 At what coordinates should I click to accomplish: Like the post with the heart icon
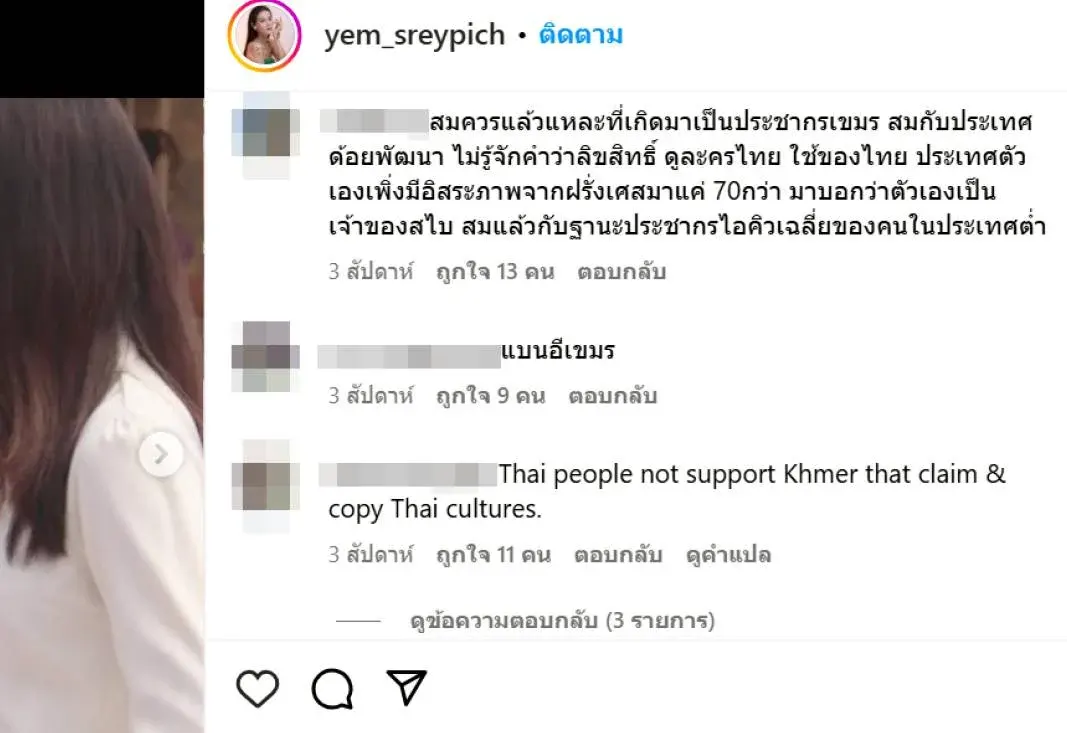257,688
